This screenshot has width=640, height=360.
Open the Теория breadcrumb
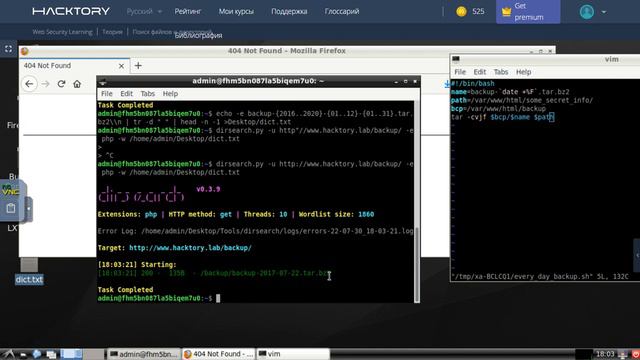point(112,32)
